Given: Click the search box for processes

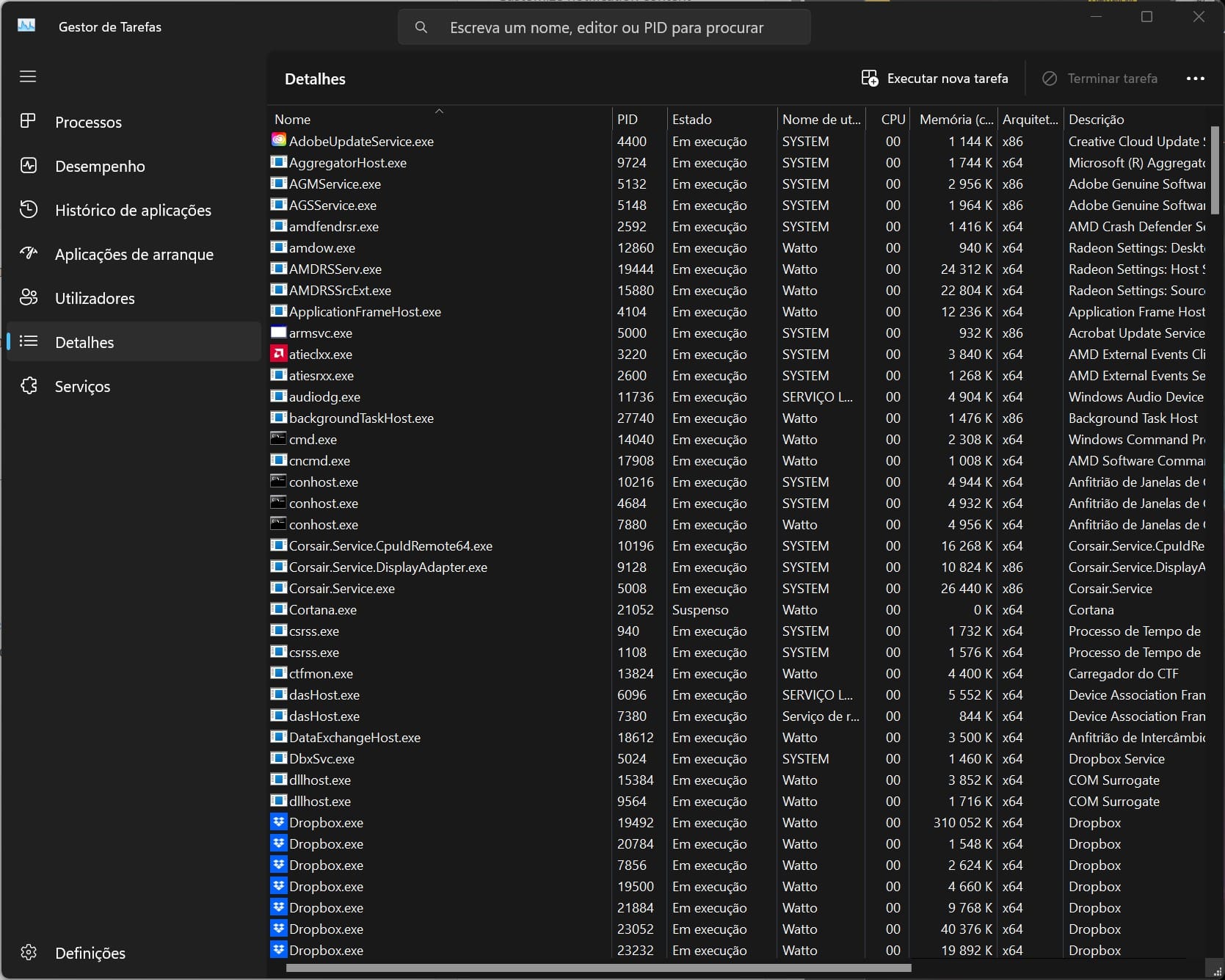Looking at the screenshot, I should point(606,28).
